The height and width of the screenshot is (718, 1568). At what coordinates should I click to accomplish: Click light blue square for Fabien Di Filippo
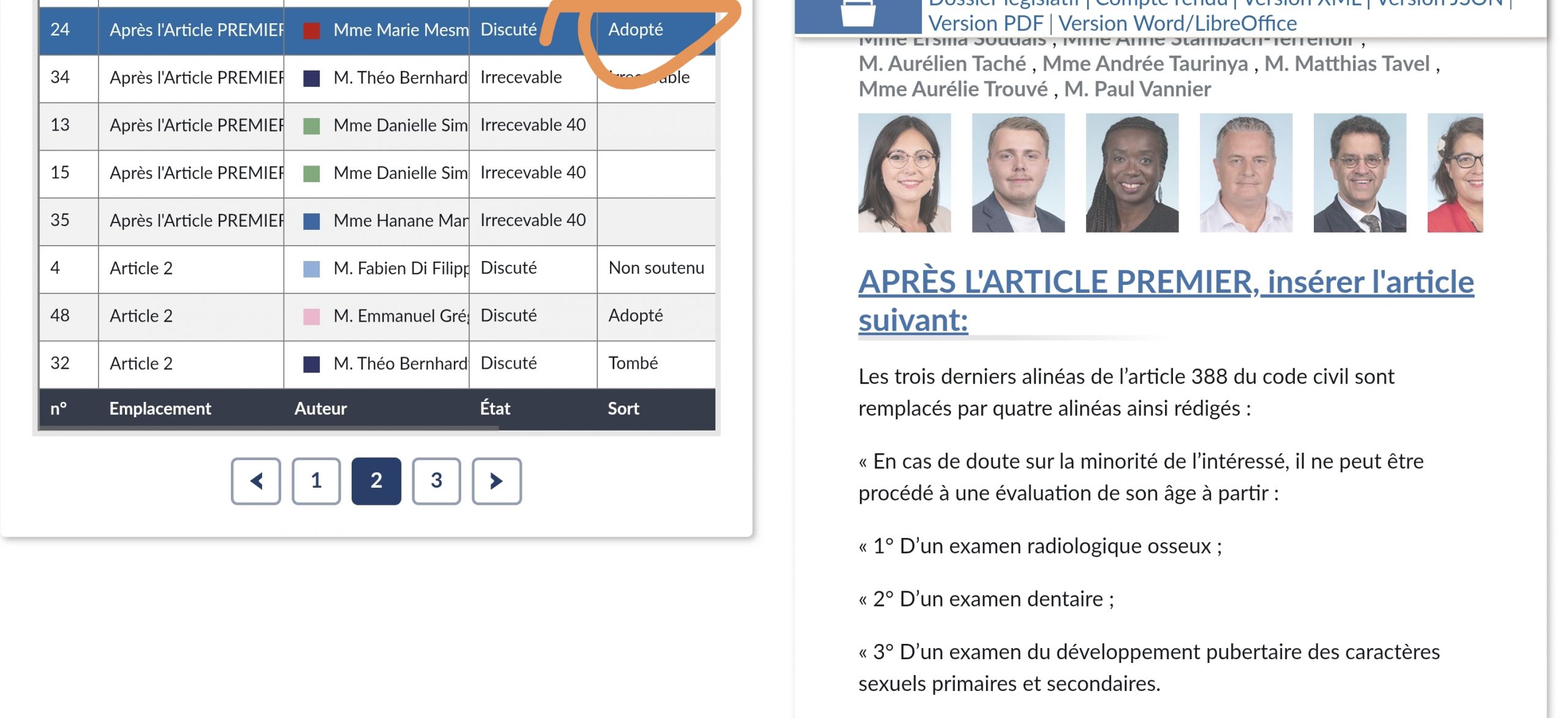coord(312,268)
